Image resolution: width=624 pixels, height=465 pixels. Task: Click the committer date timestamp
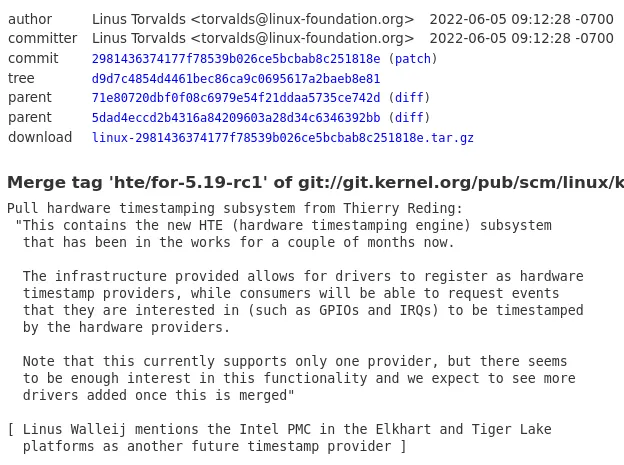tap(521, 38)
